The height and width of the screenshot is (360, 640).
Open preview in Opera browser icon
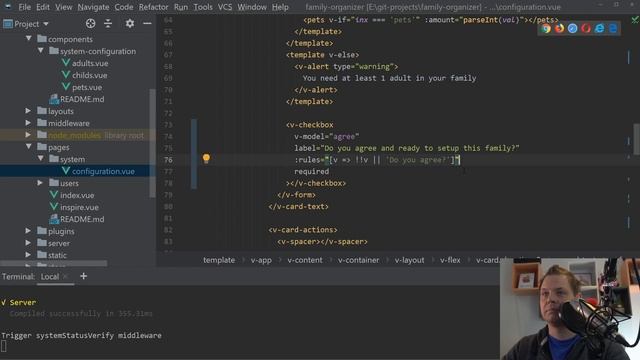tap(586, 28)
